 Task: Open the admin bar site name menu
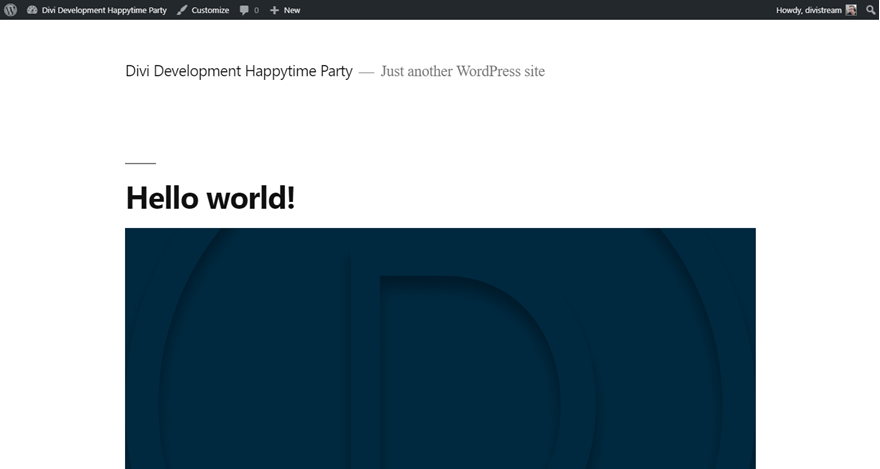pyautogui.click(x=104, y=10)
